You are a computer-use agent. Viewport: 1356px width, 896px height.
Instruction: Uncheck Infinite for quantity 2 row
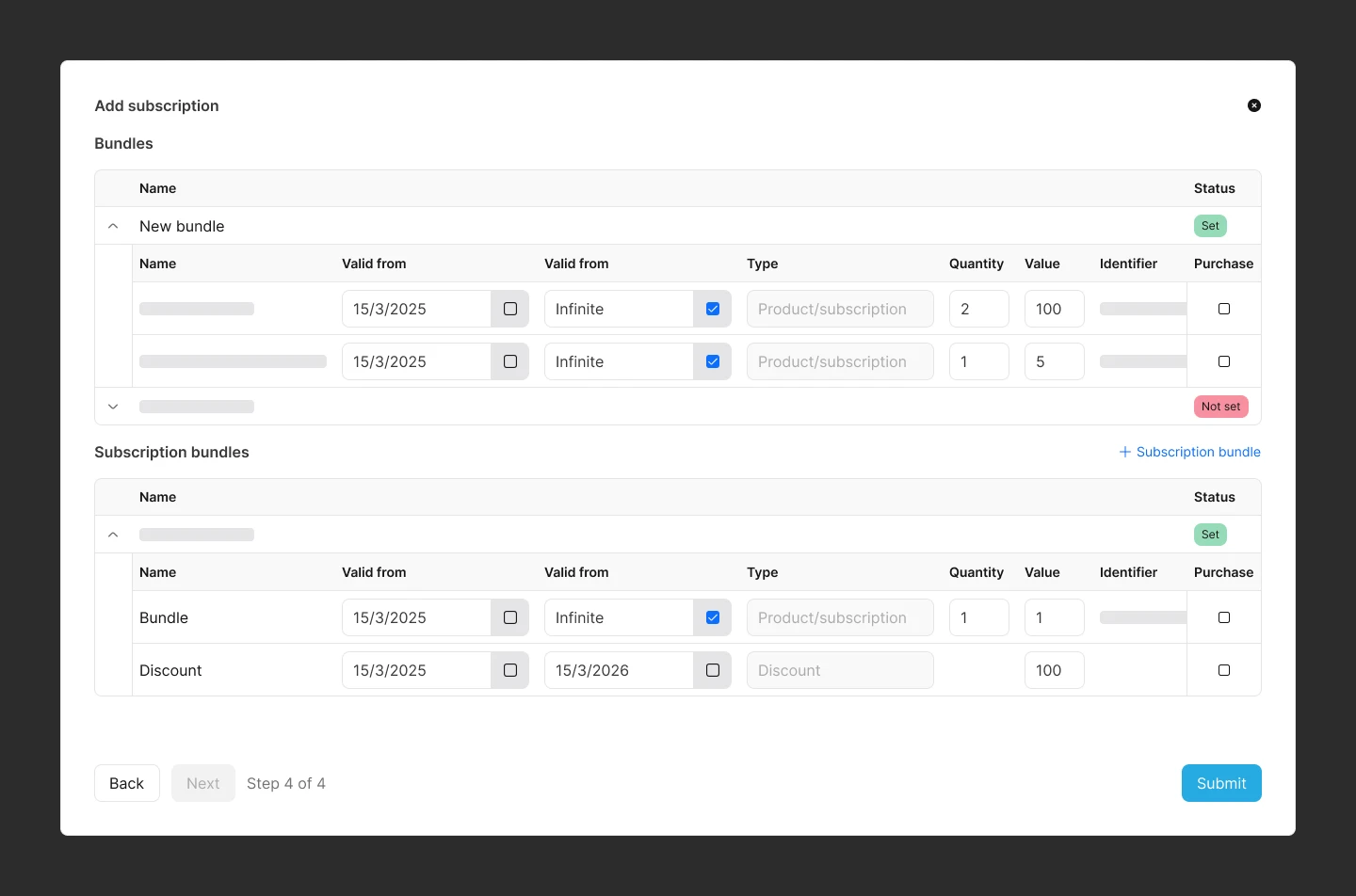click(713, 309)
